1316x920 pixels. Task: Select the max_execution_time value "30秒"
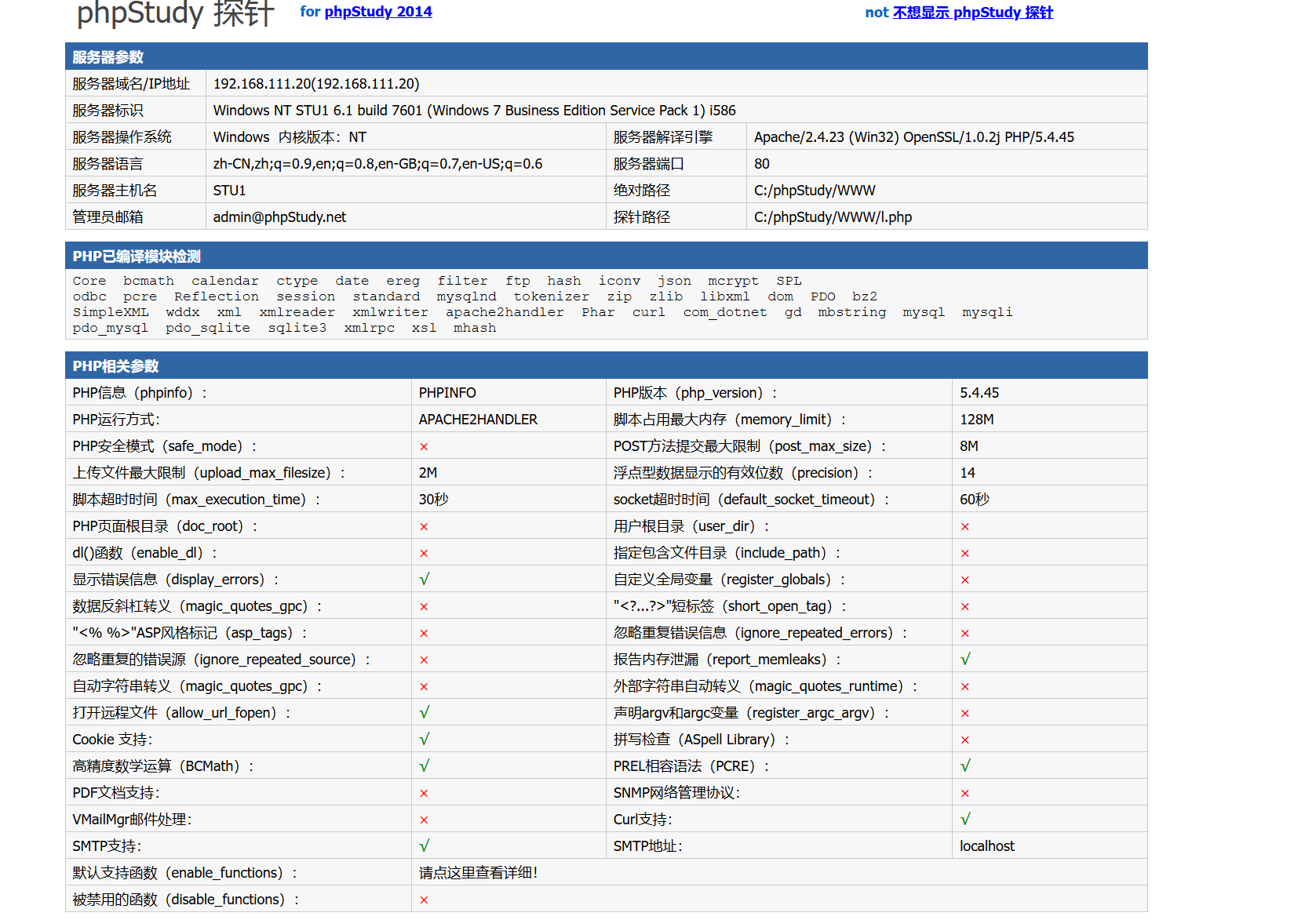(x=433, y=500)
